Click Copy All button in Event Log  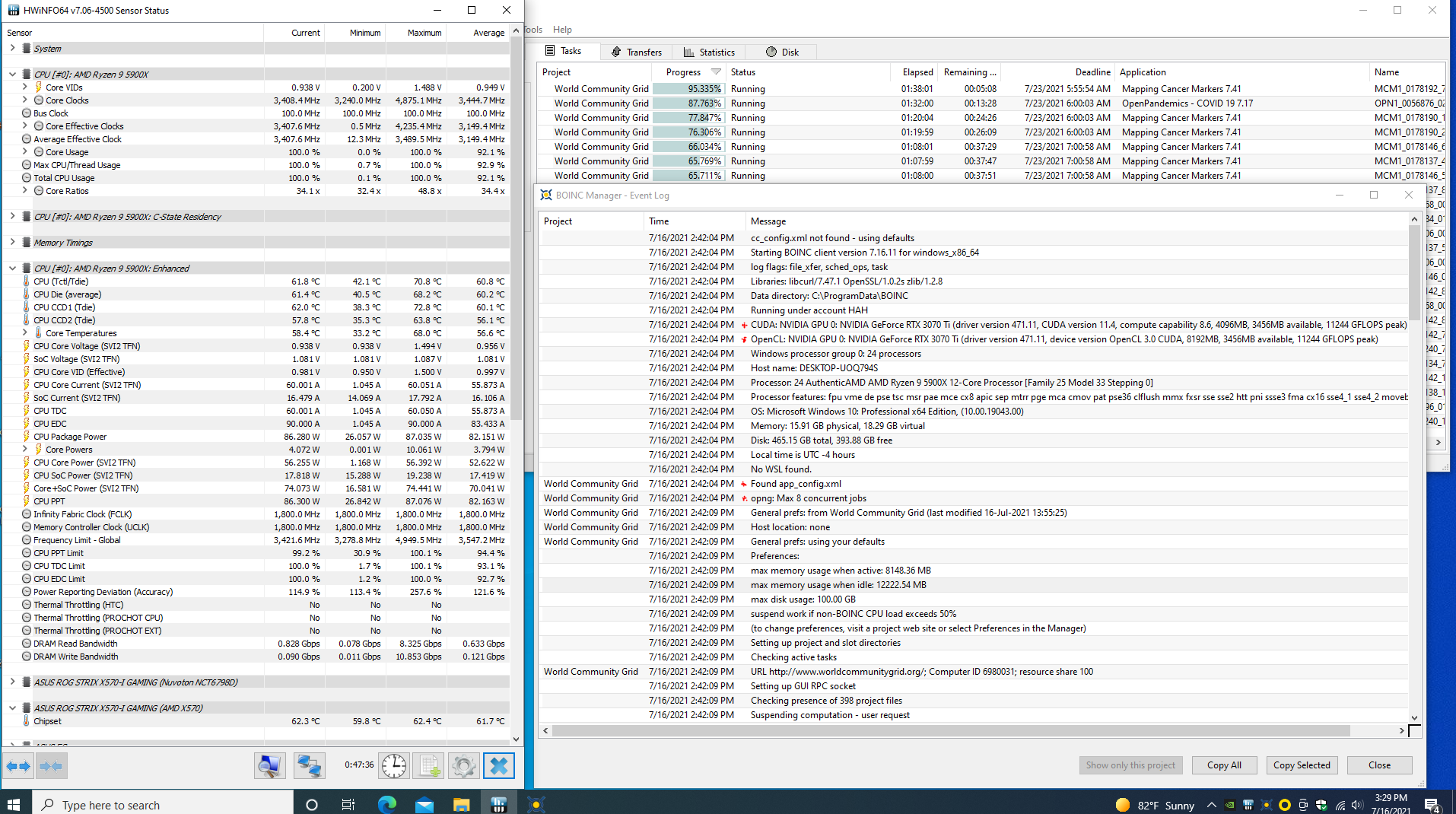pos(1224,765)
